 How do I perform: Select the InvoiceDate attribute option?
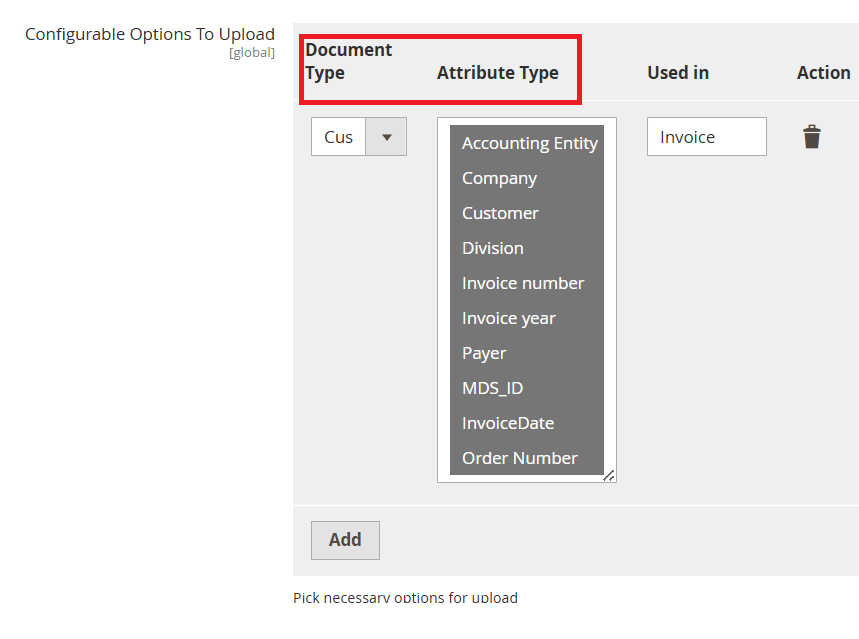508,423
